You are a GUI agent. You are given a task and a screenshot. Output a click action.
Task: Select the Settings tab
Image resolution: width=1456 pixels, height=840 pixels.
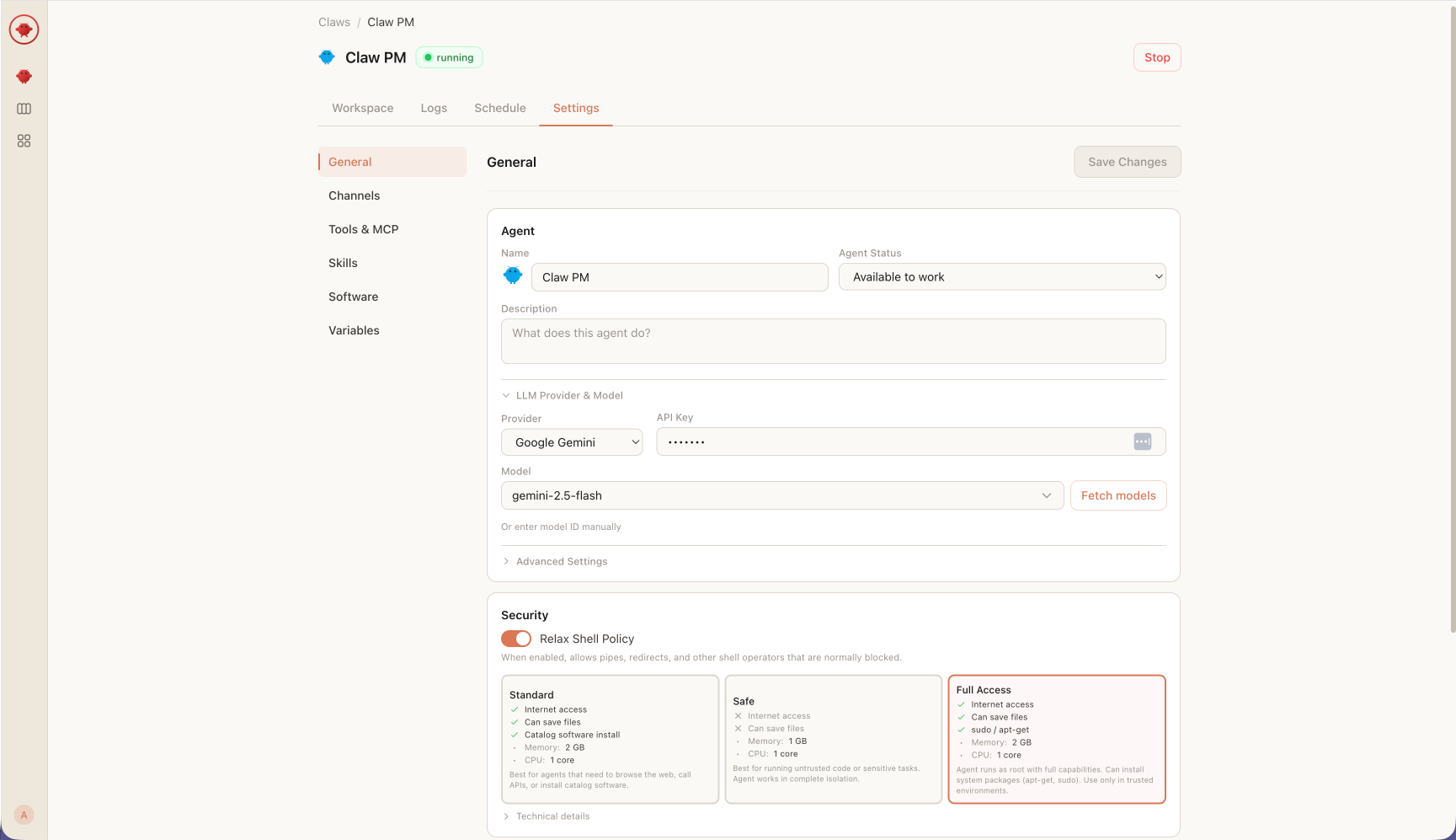(x=576, y=108)
